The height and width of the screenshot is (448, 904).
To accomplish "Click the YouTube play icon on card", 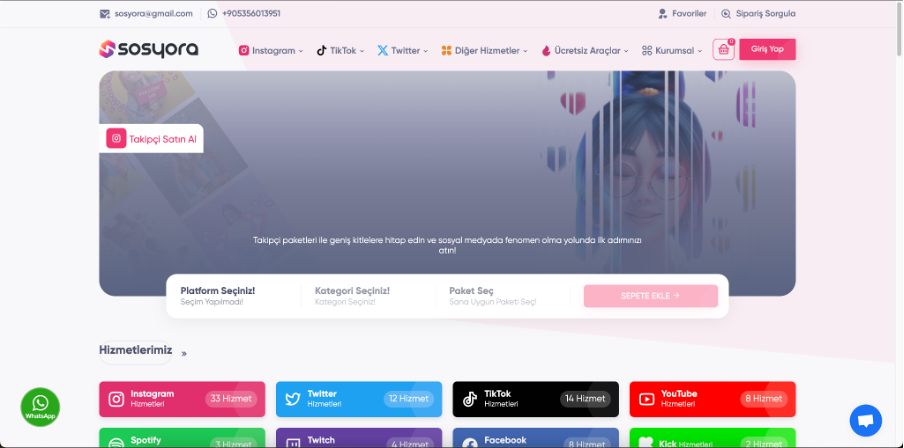I will 647,399.
